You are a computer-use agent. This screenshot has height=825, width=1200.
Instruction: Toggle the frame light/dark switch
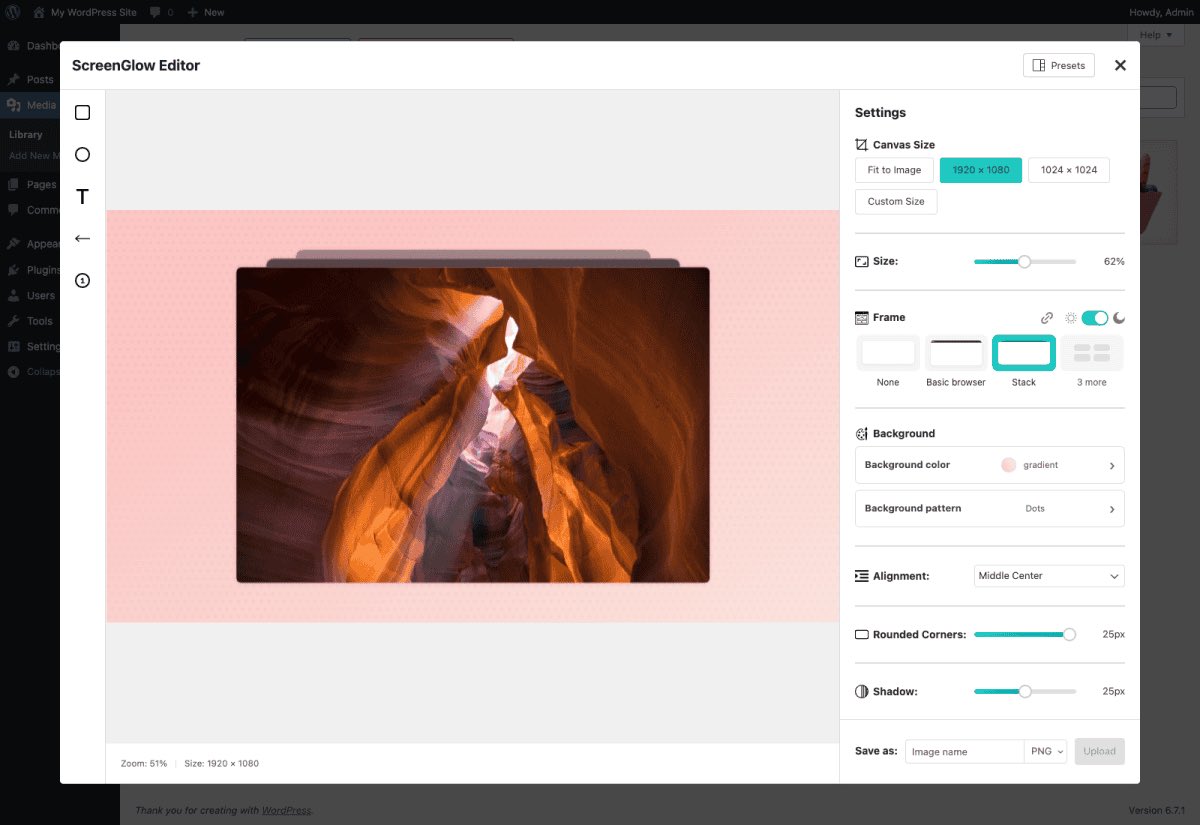coord(1095,318)
